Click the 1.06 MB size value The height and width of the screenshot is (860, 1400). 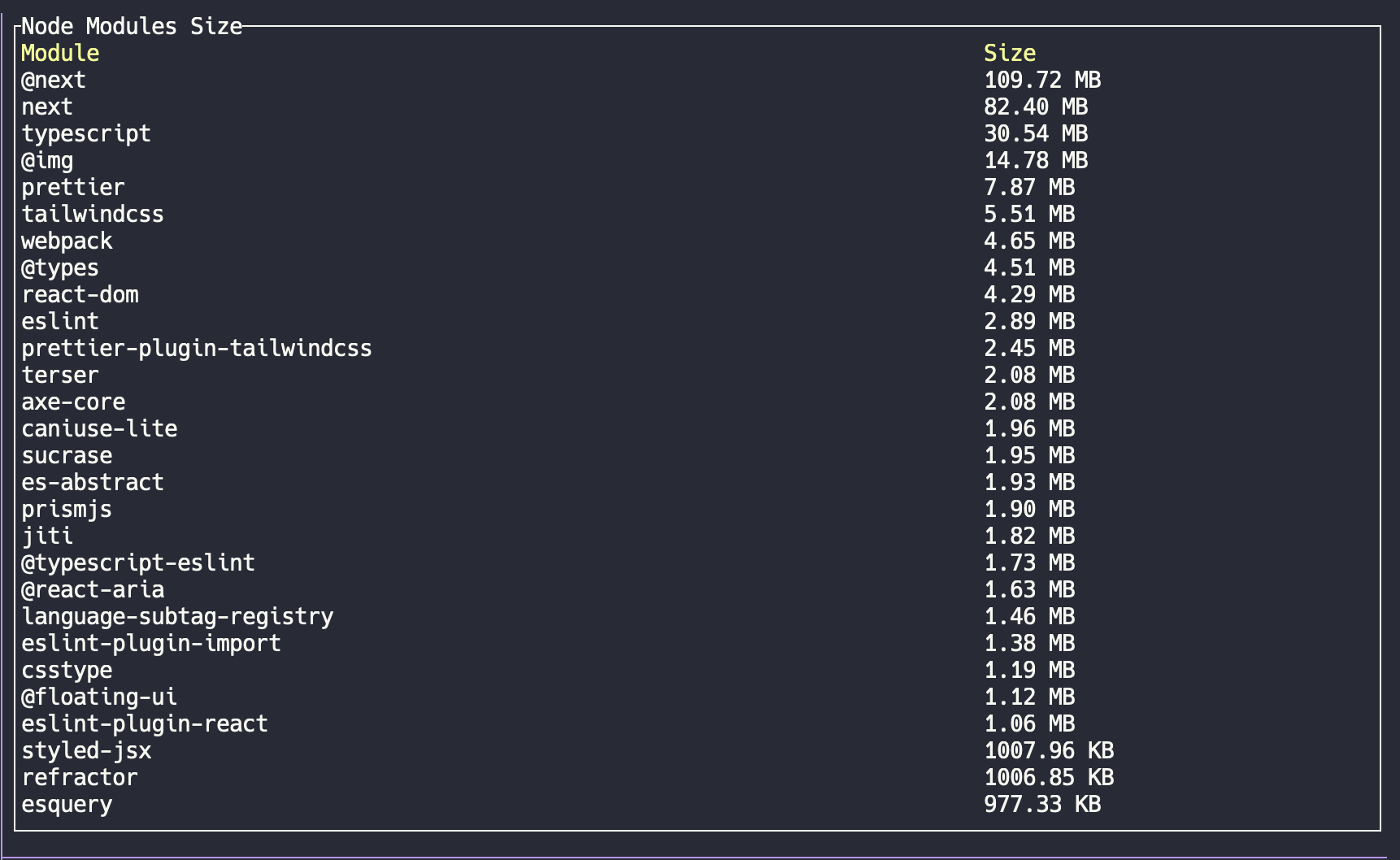click(x=1029, y=724)
